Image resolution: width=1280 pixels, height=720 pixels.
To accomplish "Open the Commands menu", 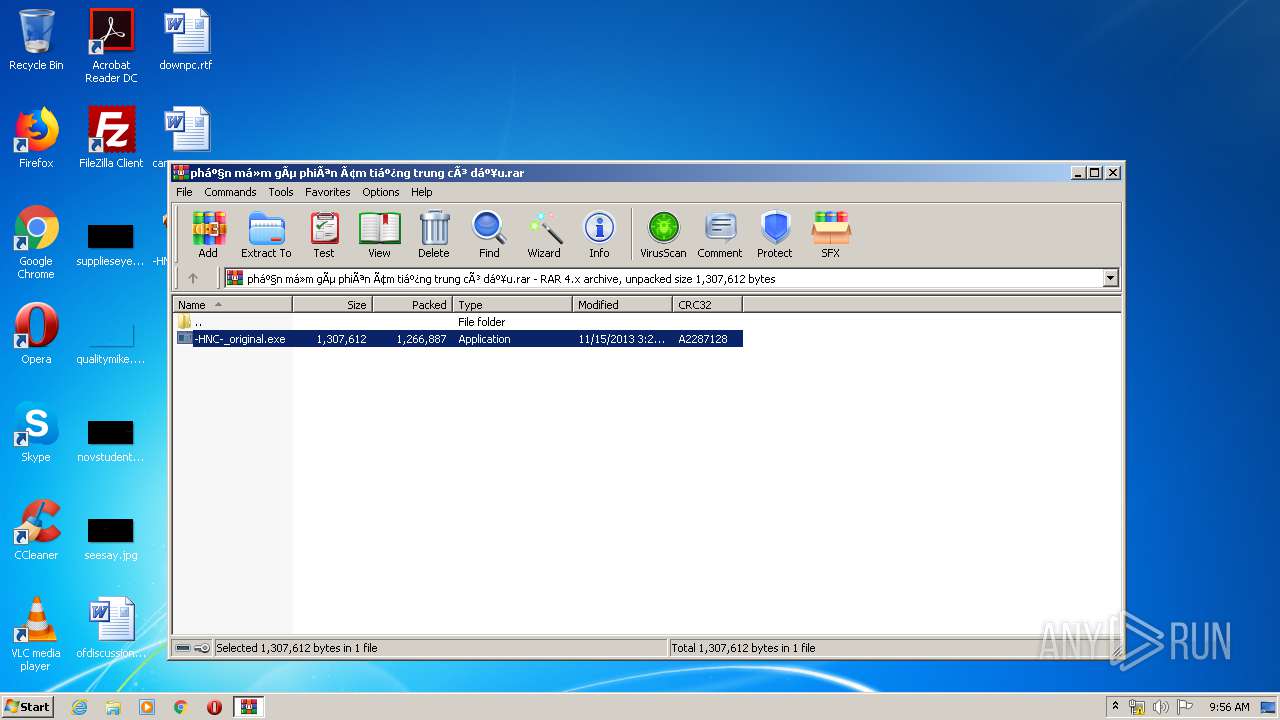I will click(x=230, y=192).
